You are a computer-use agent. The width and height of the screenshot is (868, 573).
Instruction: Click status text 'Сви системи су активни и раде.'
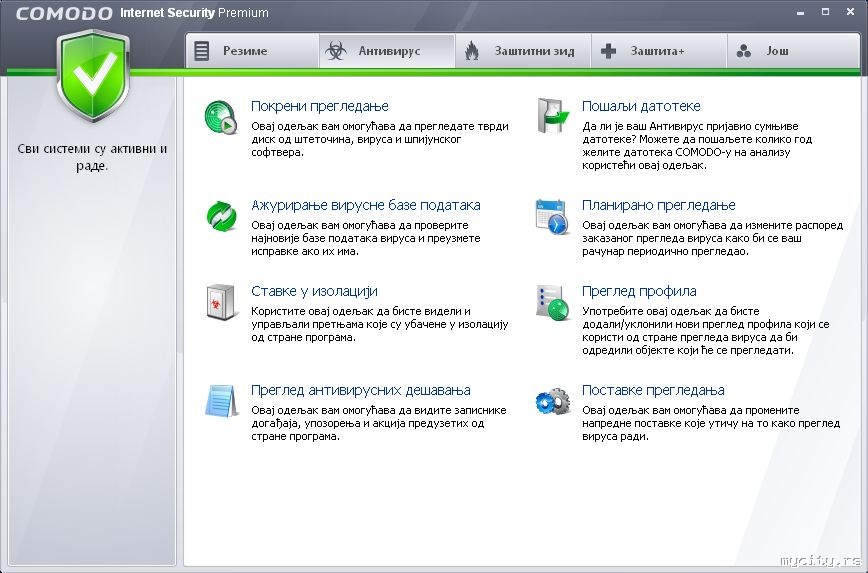pyautogui.click(x=92, y=157)
